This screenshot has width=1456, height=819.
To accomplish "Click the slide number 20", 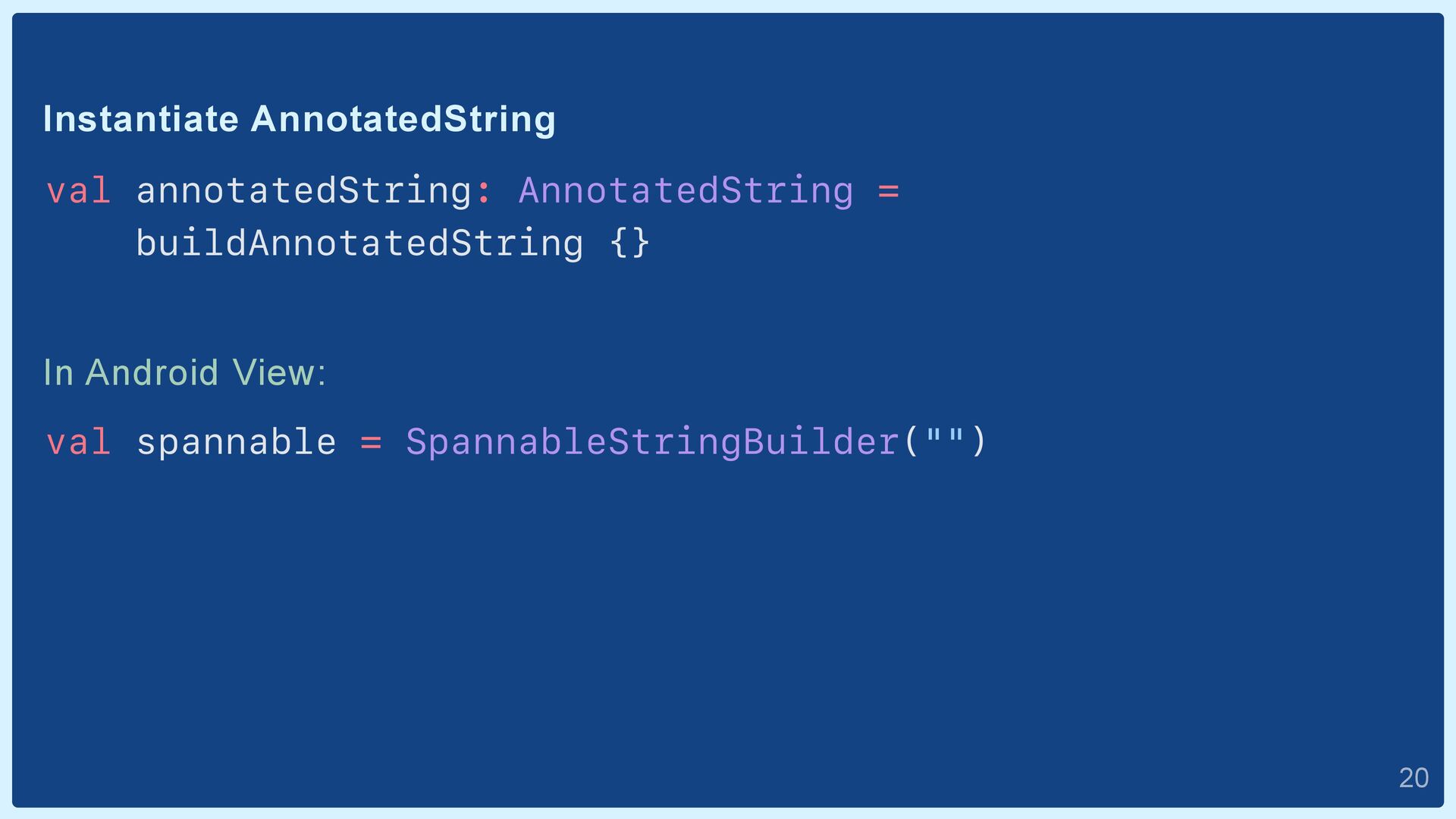I will [x=1414, y=778].
